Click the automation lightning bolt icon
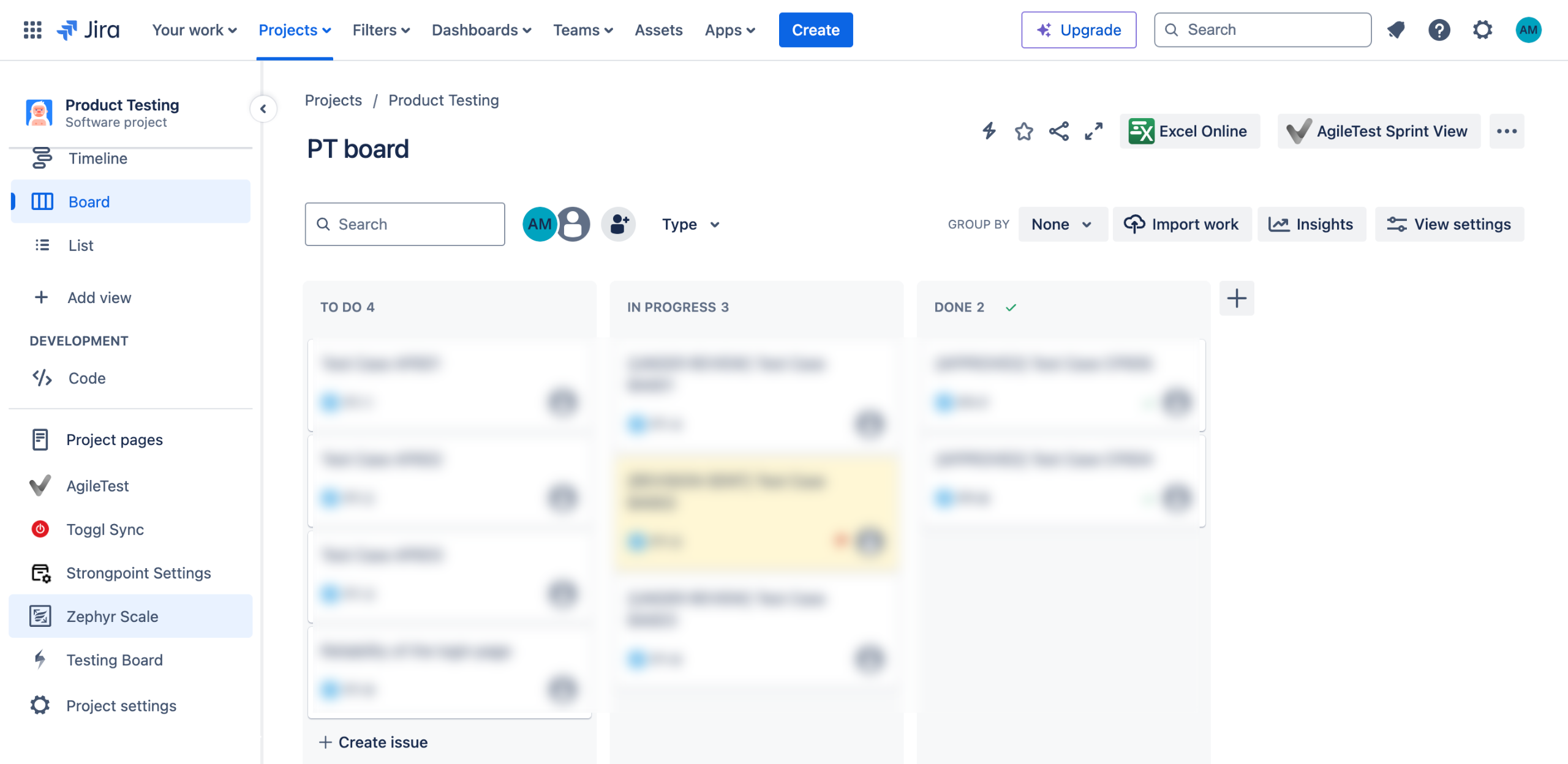Screen dimensions: 1568x764 pos(989,131)
